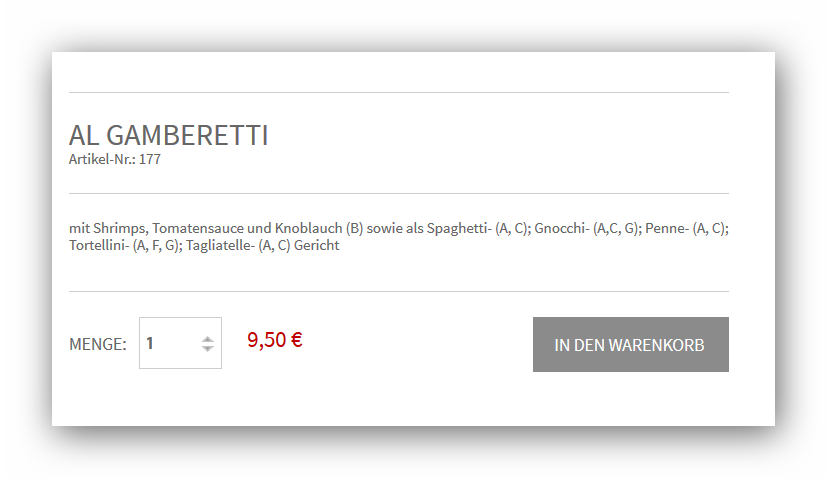Decrease quantity with the down arrow
This screenshot has height=478, width=827.
click(x=208, y=349)
